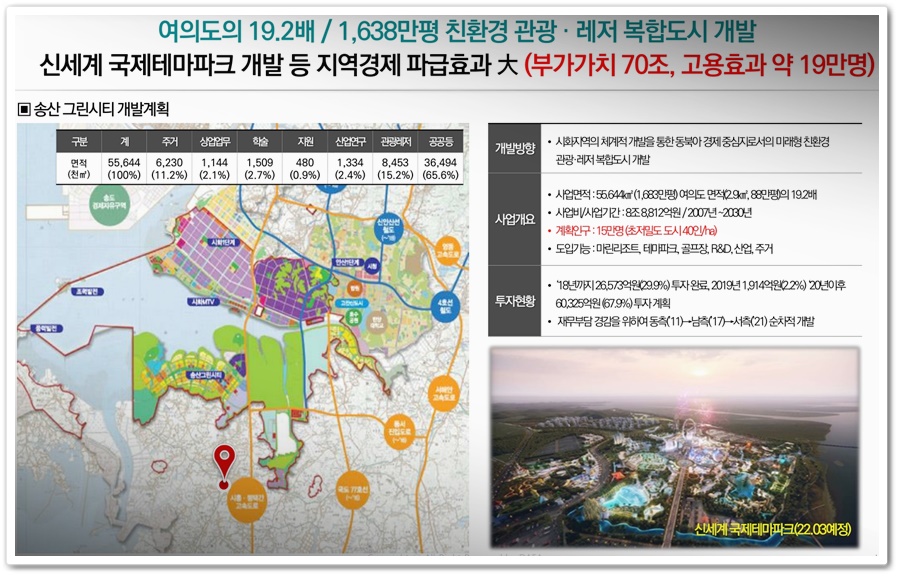Click the 관광레저 table header cell

click(395, 141)
